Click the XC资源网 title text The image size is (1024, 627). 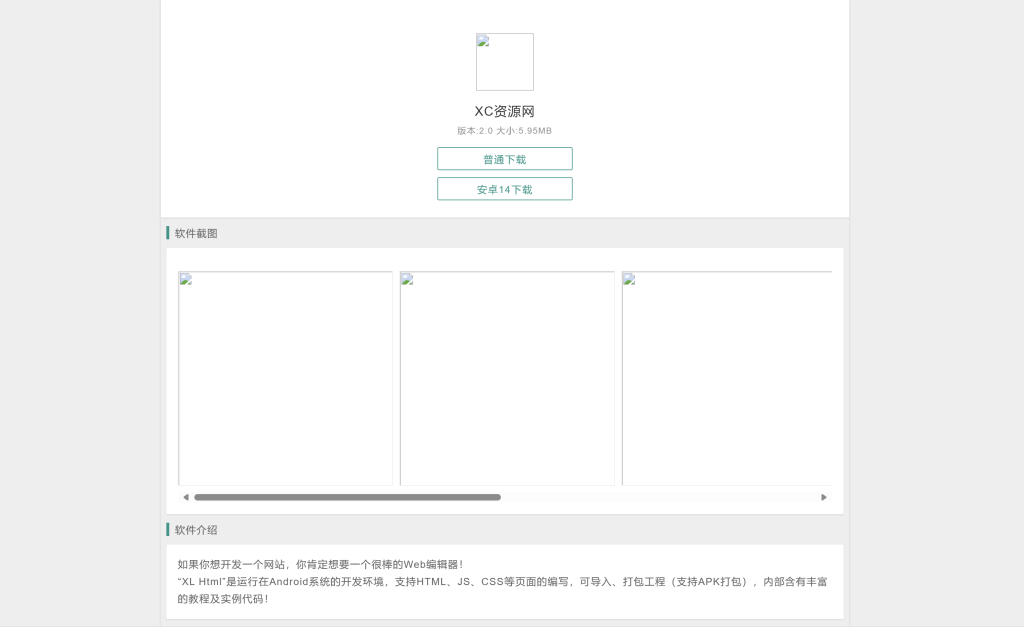(504, 112)
